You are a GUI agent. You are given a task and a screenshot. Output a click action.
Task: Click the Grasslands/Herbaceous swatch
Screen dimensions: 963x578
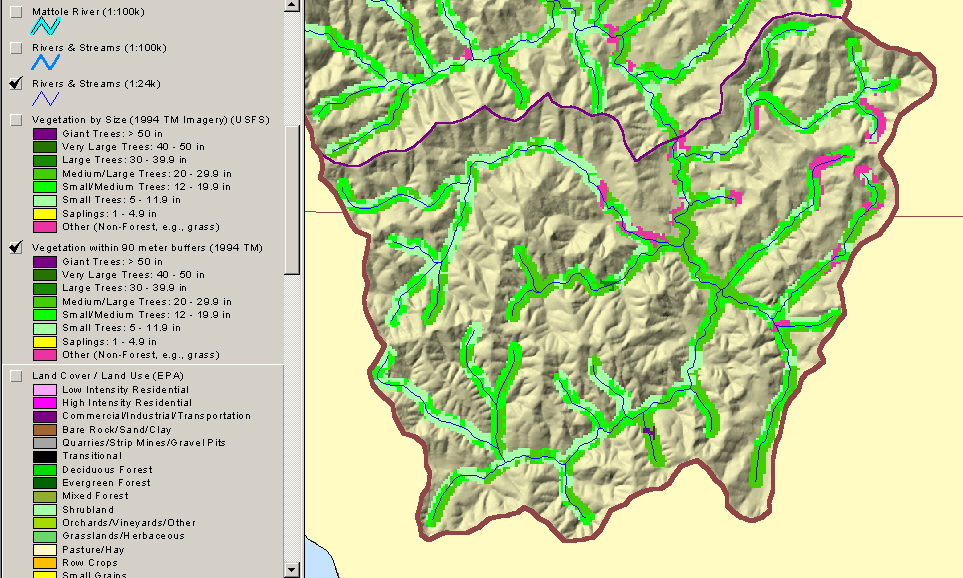point(45,536)
